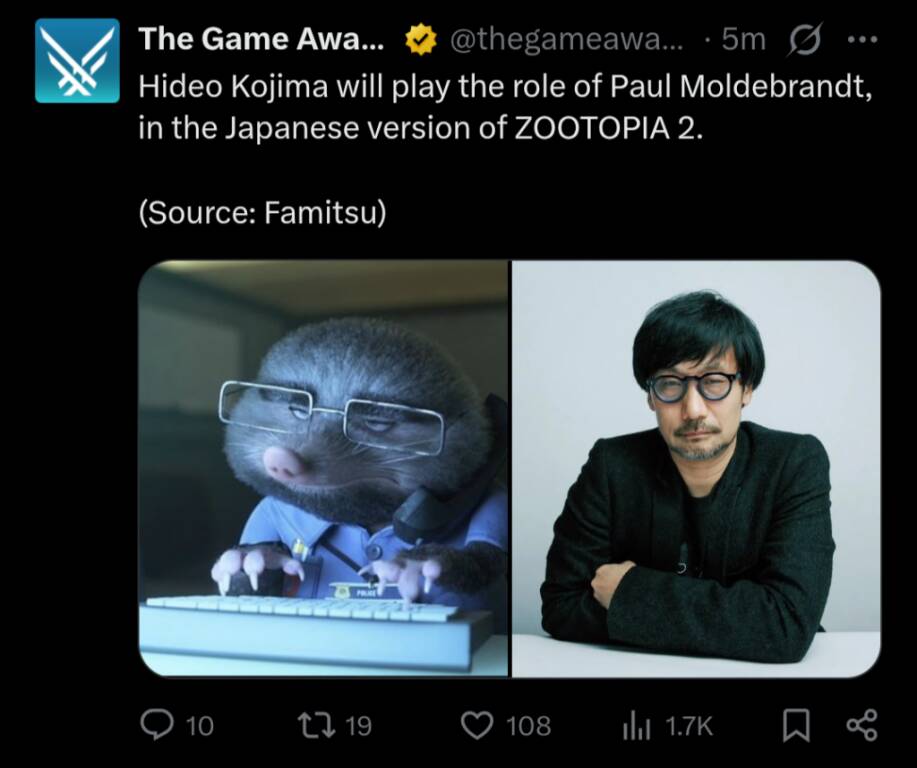Image resolution: width=917 pixels, height=768 pixels.
Task: Click the 10 replies count
Action: (200, 726)
